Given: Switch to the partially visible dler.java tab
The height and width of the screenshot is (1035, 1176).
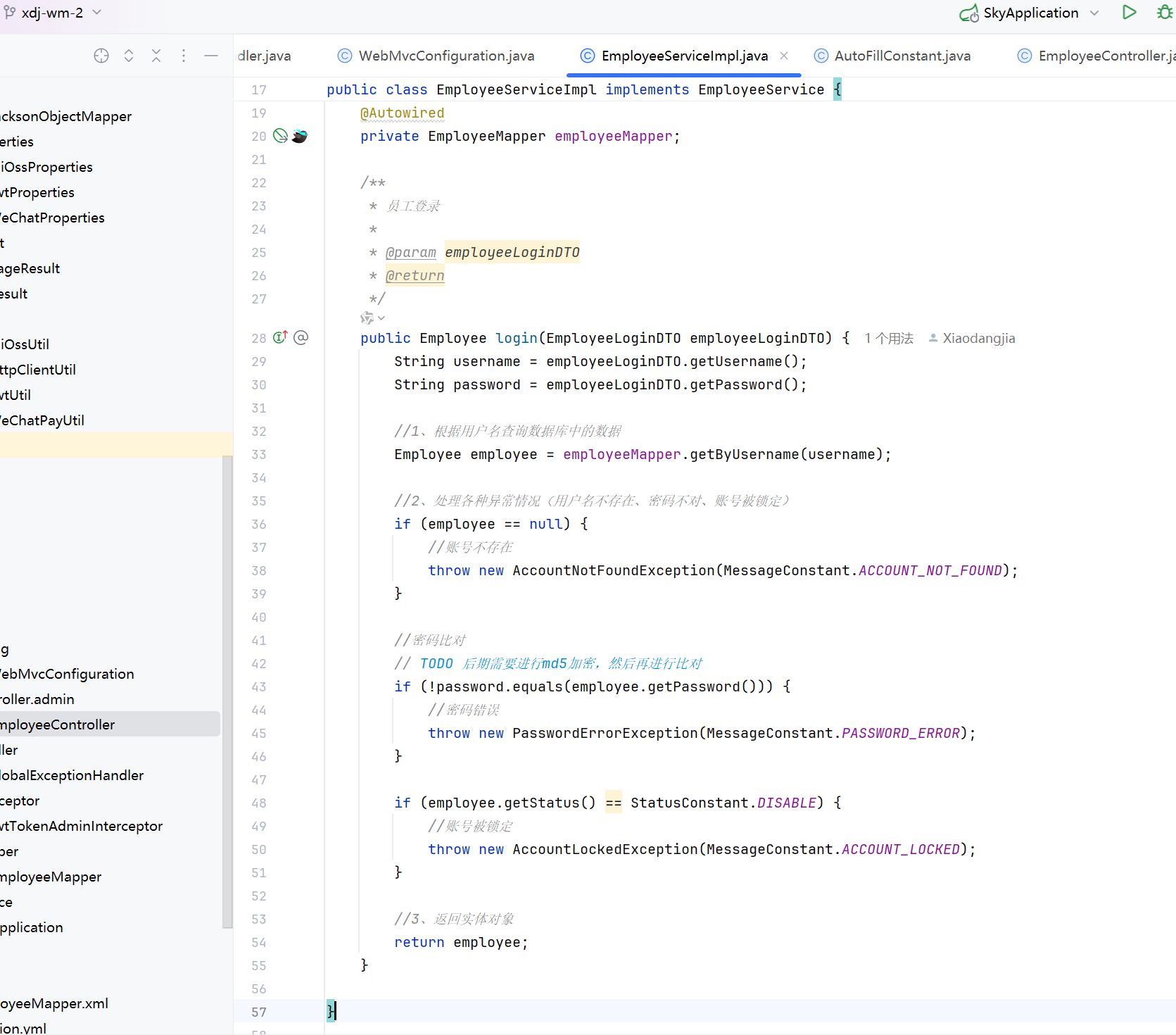Looking at the screenshot, I should point(264,56).
